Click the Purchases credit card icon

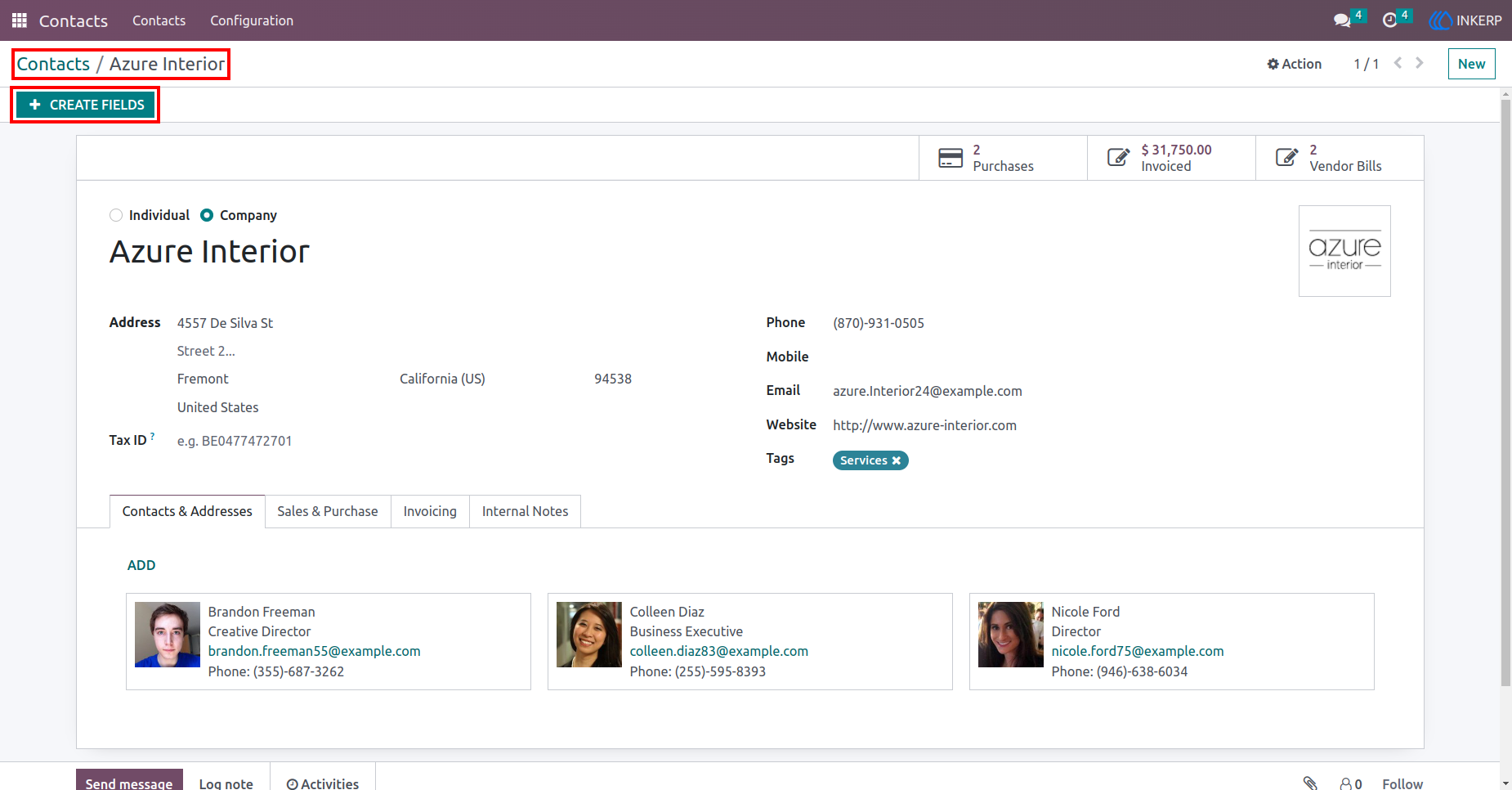pos(951,158)
